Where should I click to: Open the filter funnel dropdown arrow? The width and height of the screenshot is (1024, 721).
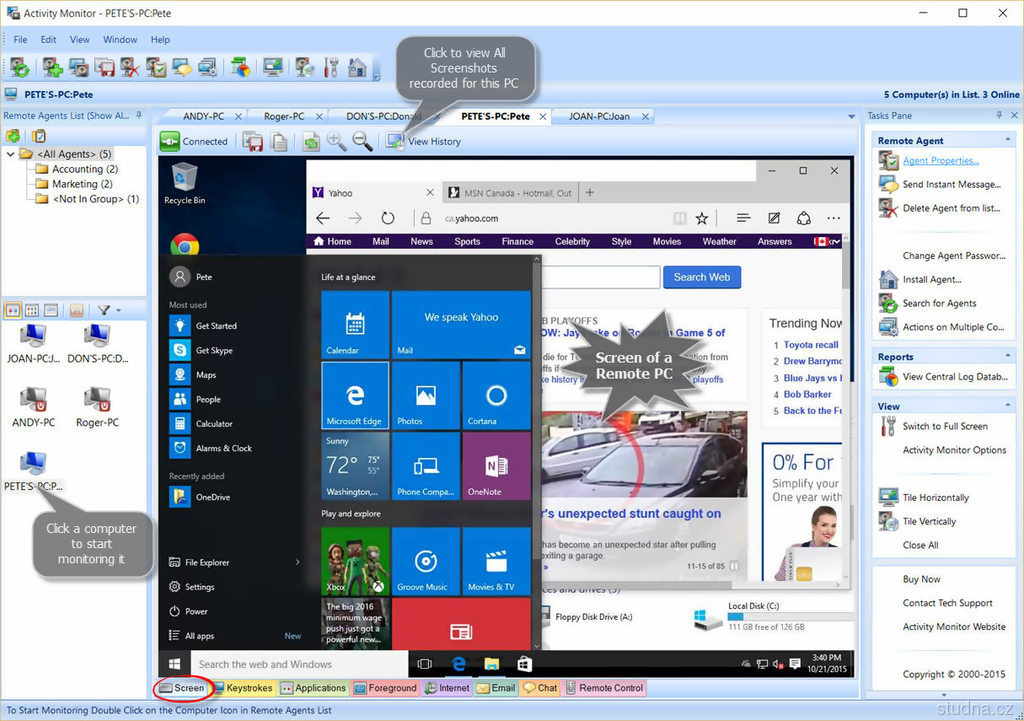(118, 310)
